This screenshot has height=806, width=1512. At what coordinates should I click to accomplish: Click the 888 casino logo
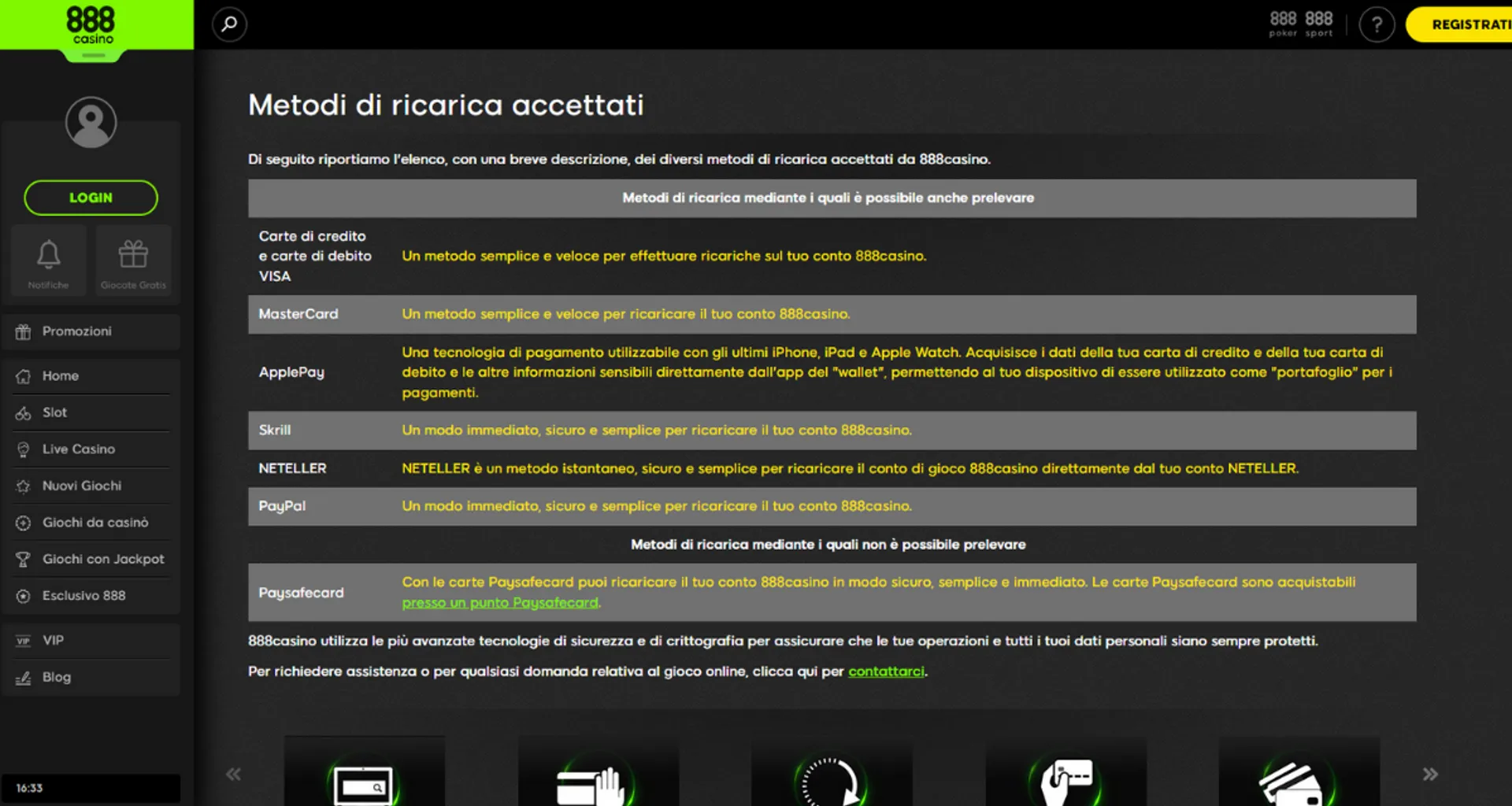pyautogui.click(x=91, y=25)
